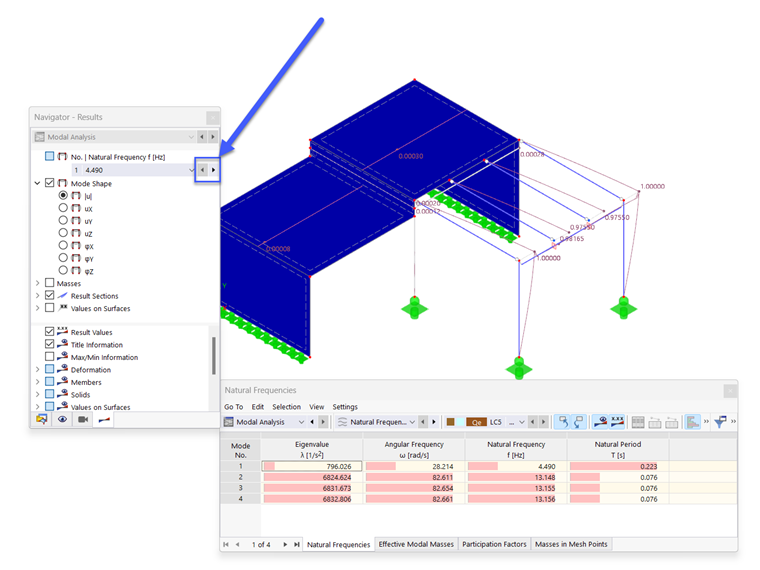Toggle the colored bars chart icon in toolbar

click(693, 422)
